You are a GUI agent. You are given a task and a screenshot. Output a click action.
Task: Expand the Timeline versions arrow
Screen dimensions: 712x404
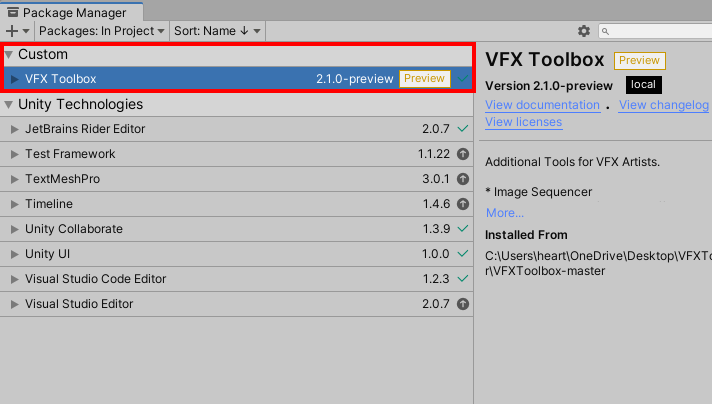click(x=15, y=204)
